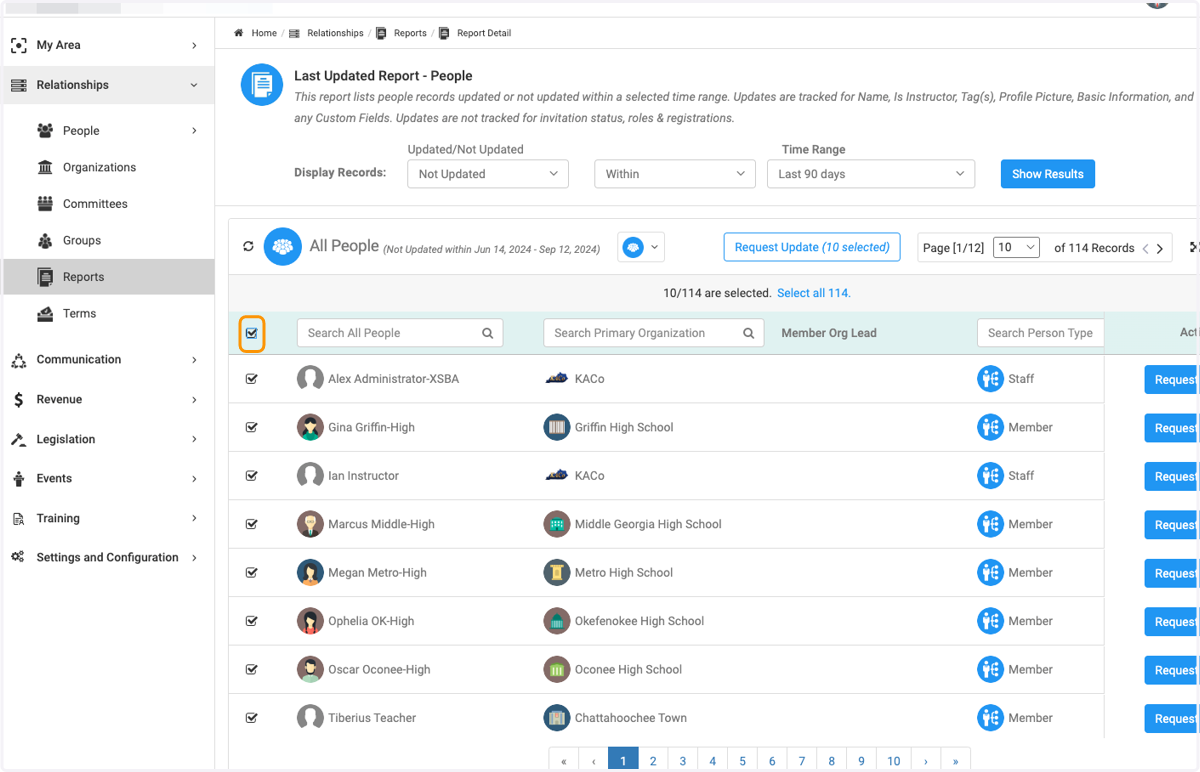
Task: Click search magnifier in Search All People
Action: pos(488,333)
